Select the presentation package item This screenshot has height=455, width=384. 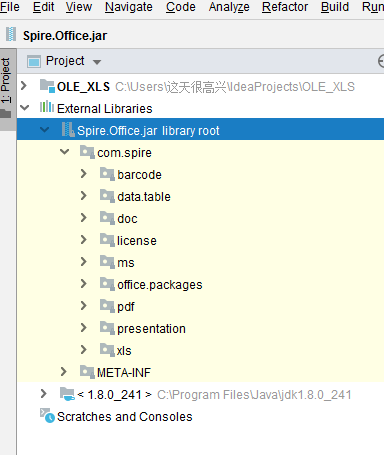151,329
